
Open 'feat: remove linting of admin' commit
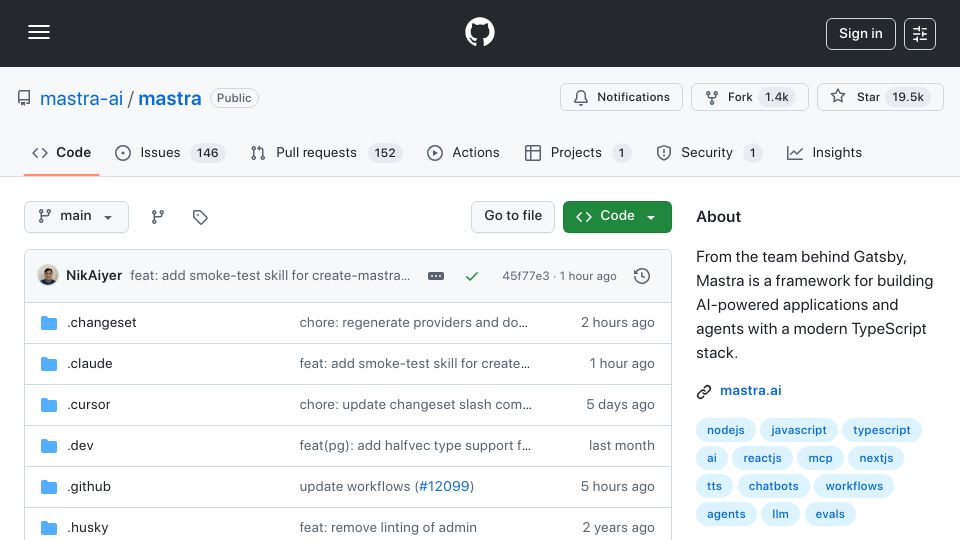(x=388, y=528)
